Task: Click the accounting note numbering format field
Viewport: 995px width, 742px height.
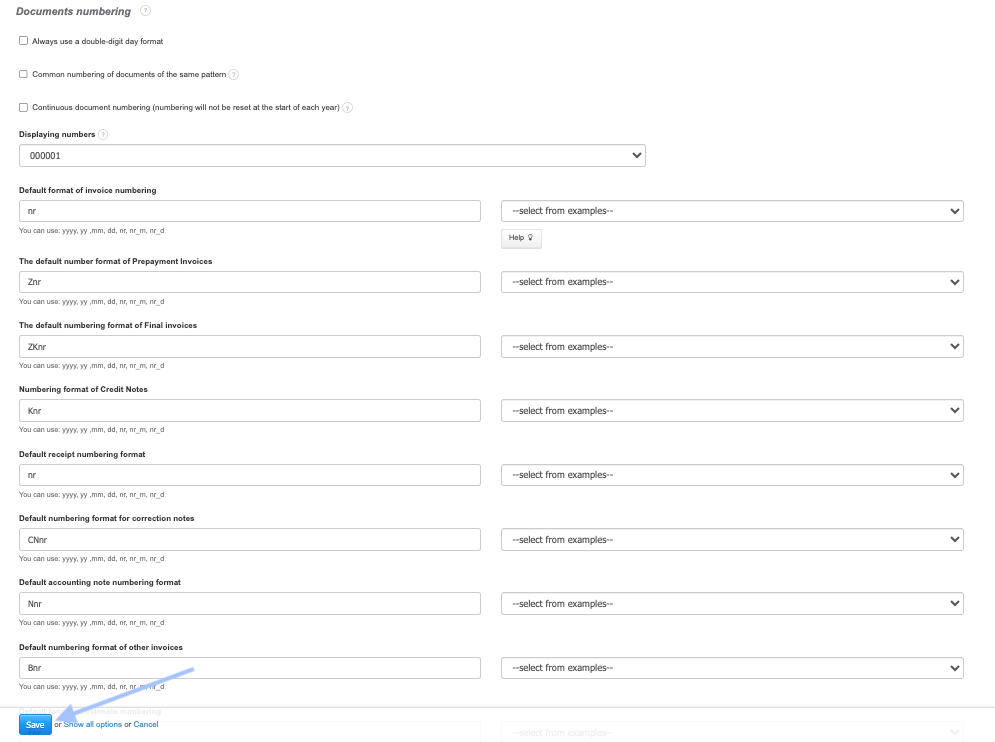Action: pyautogui.click(x=250, y=604)
